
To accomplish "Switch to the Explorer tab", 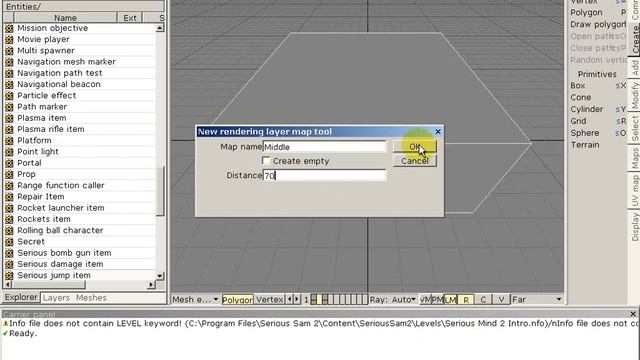I will tap(21, 297).
